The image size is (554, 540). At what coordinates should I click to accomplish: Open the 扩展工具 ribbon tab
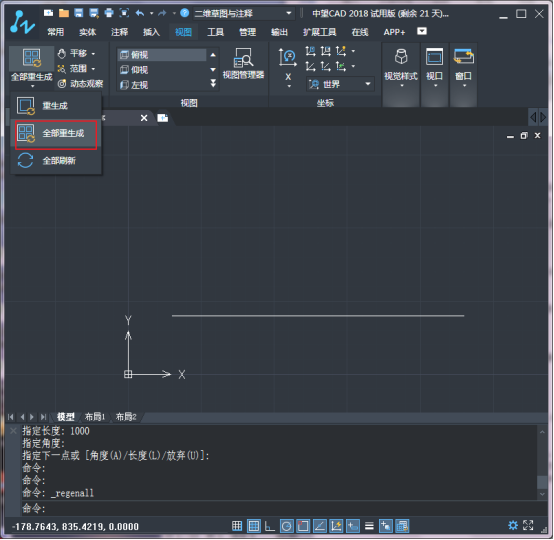tap(319, 32)
